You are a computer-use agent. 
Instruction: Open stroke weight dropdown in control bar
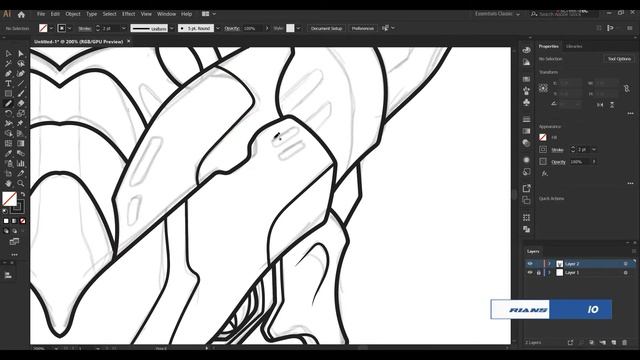coord(123,28)
